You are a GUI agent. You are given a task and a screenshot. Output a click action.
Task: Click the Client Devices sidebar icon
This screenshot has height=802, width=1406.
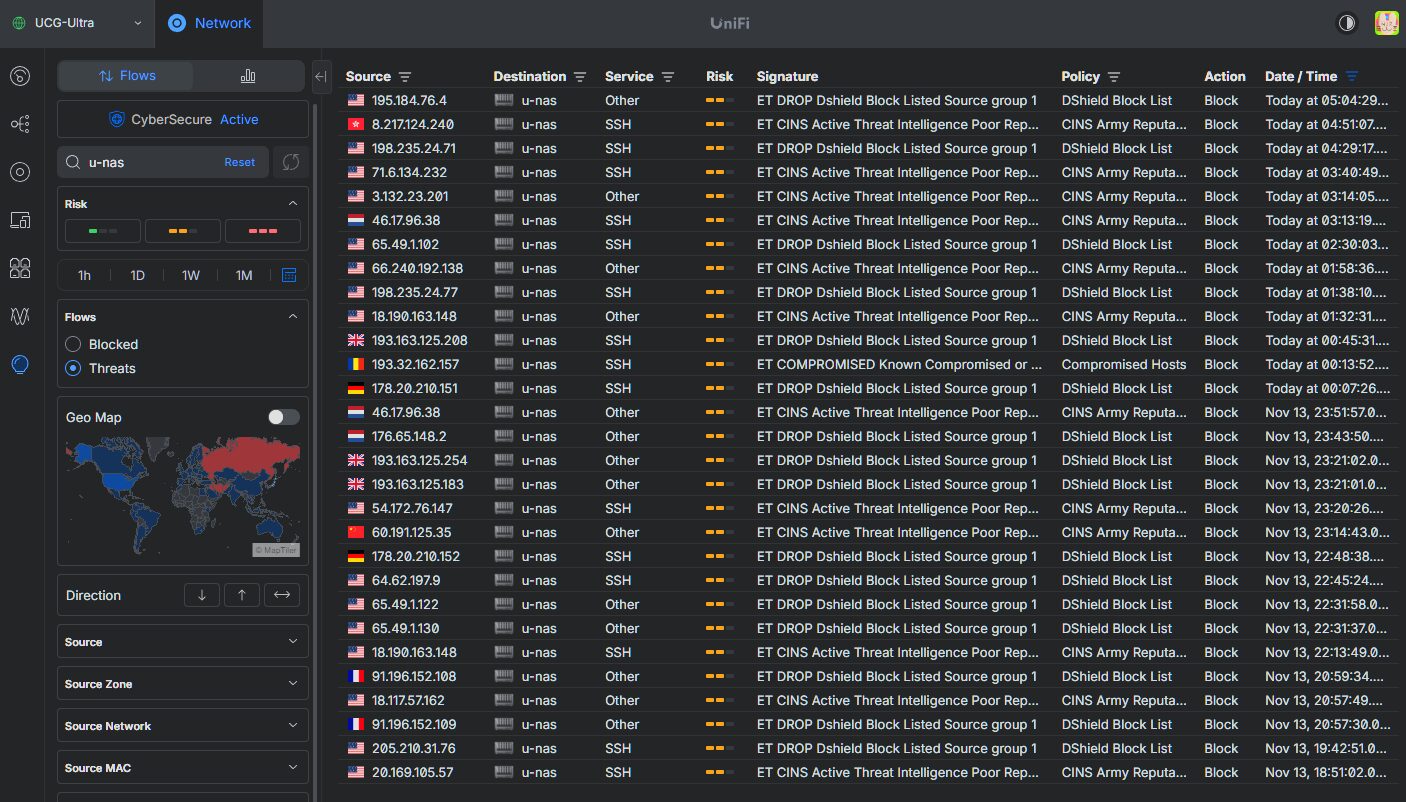pos(20,220)
